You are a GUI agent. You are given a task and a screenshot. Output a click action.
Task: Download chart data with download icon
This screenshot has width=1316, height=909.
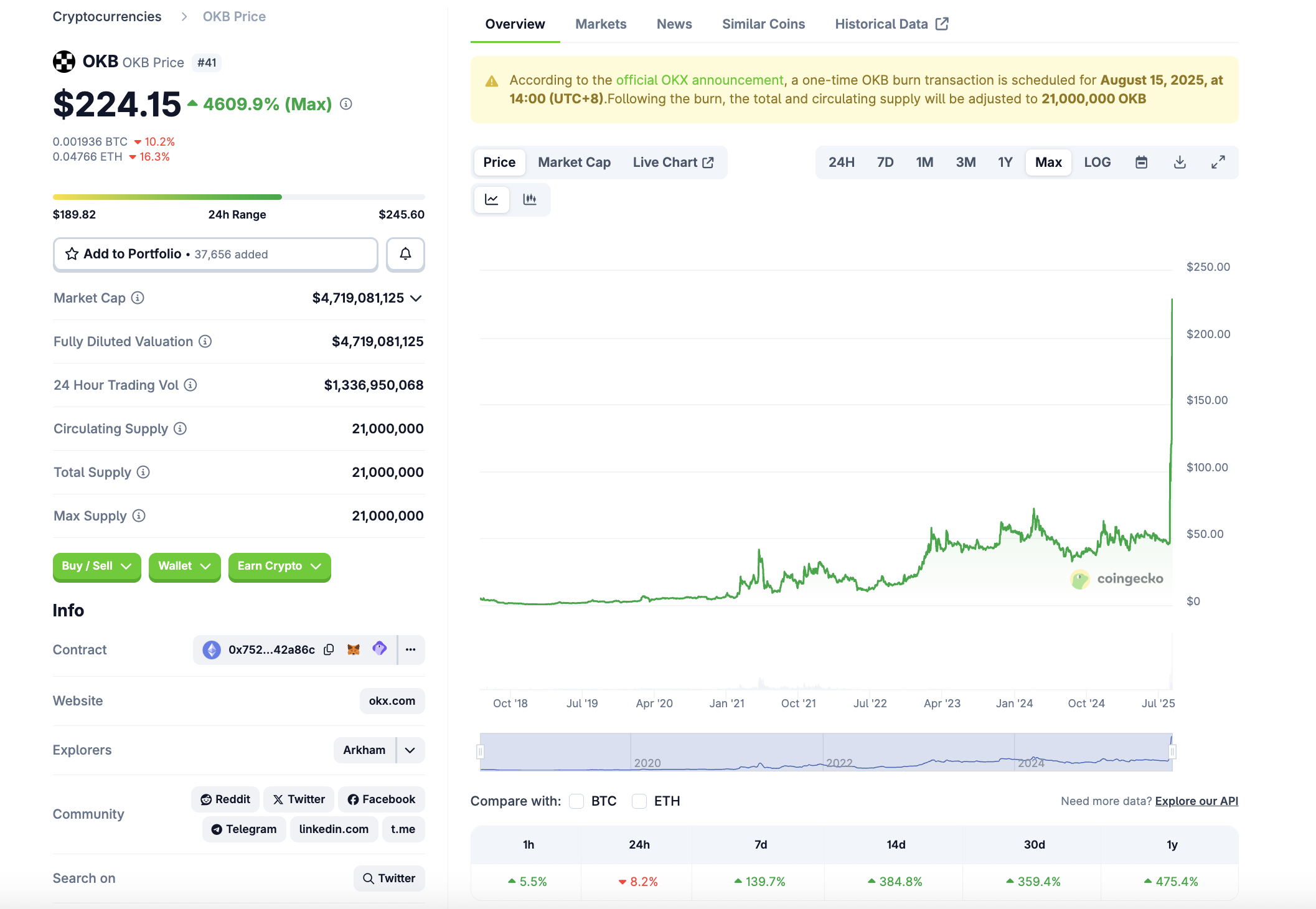1180,162
